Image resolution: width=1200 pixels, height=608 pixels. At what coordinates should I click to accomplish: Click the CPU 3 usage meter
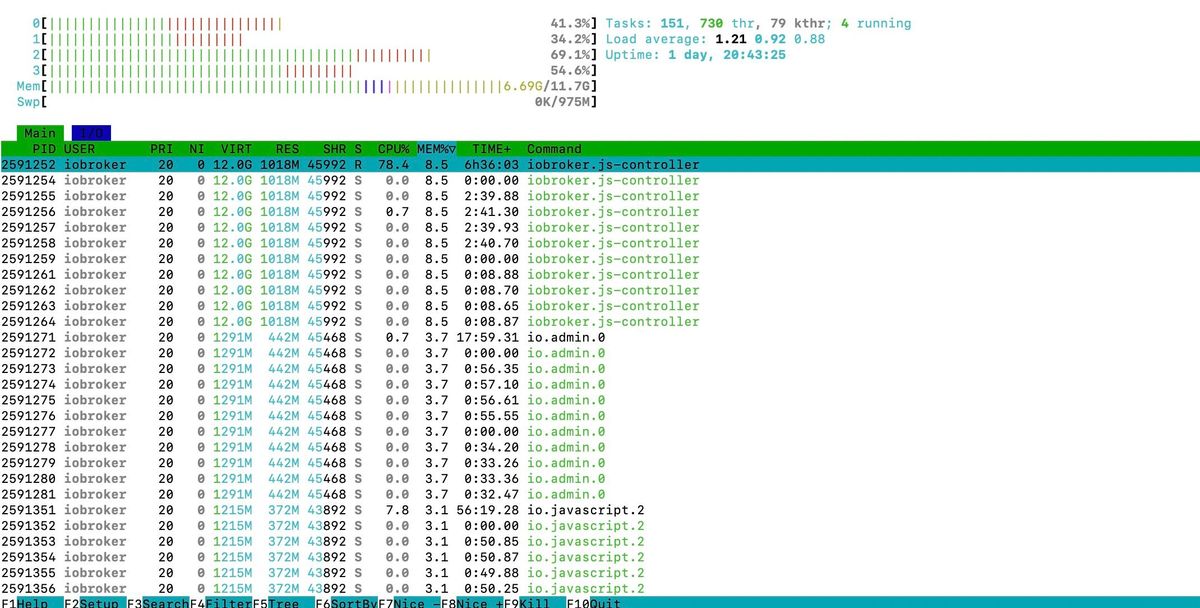[315, 71]
